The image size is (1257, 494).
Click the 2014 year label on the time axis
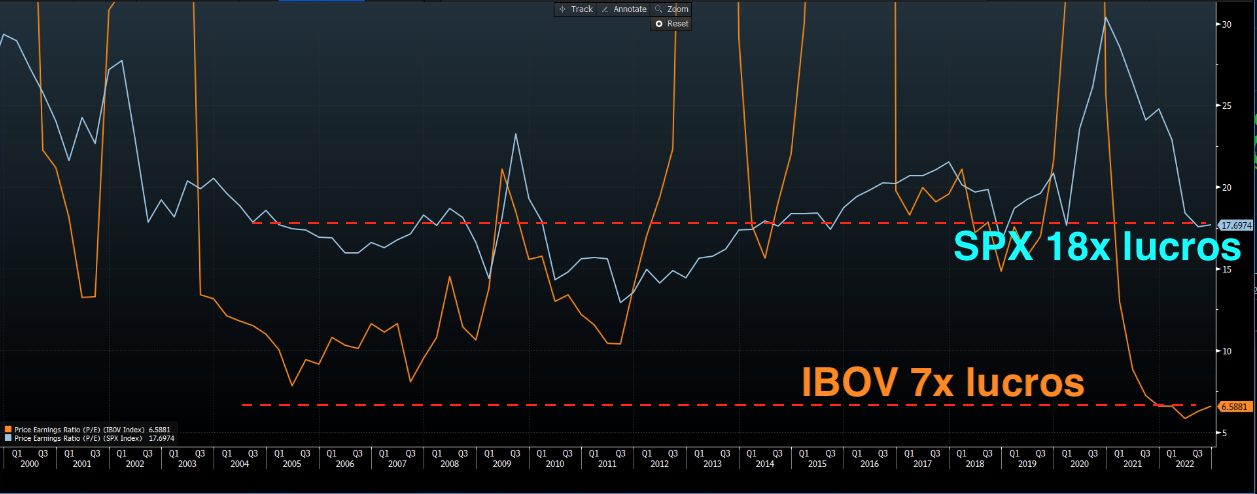tap(765, 464)
